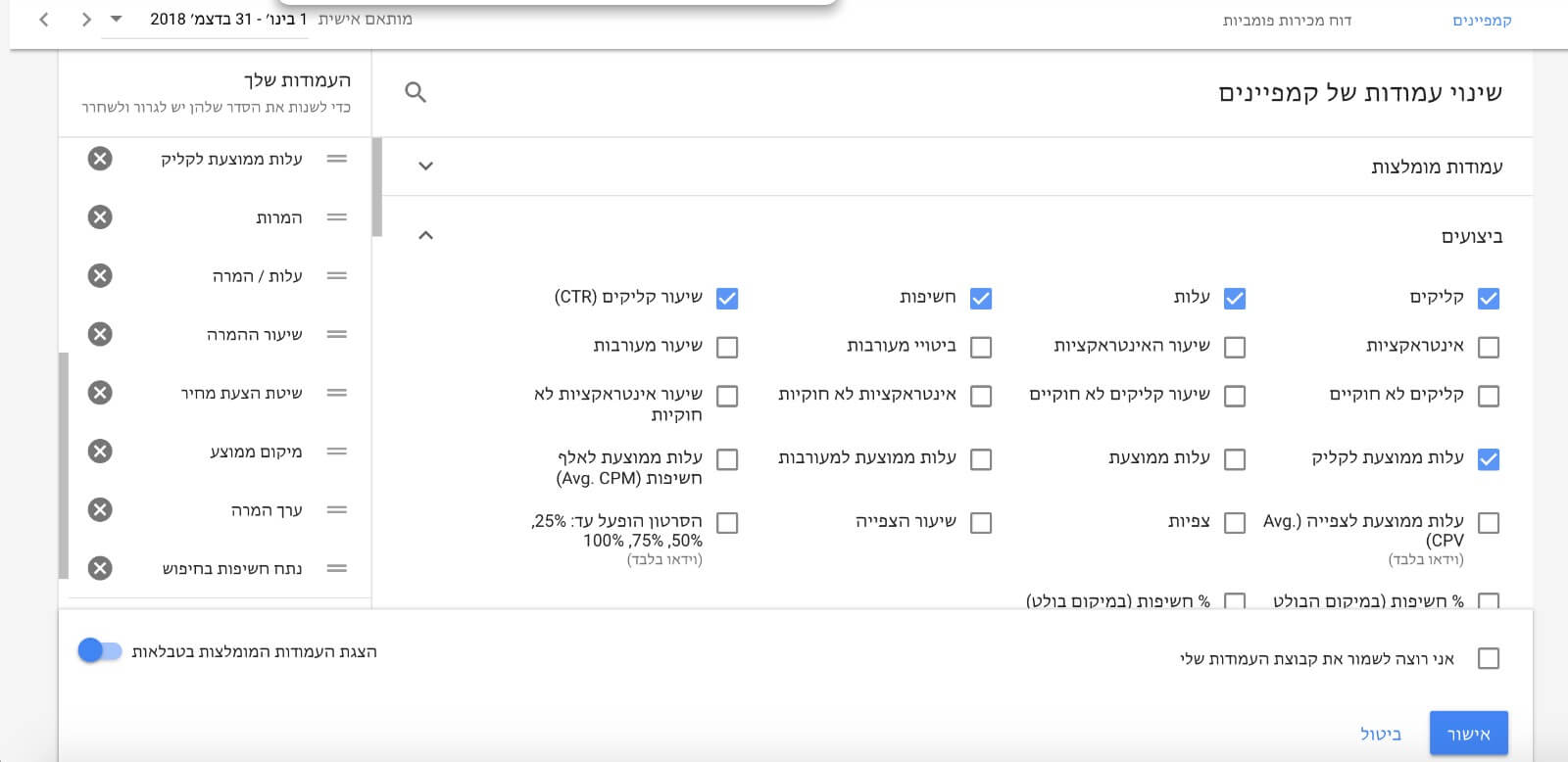Go to previous date range arrow
Image resolution: width=1568 pixels, height=762 pixels.
tap(44, 20)
